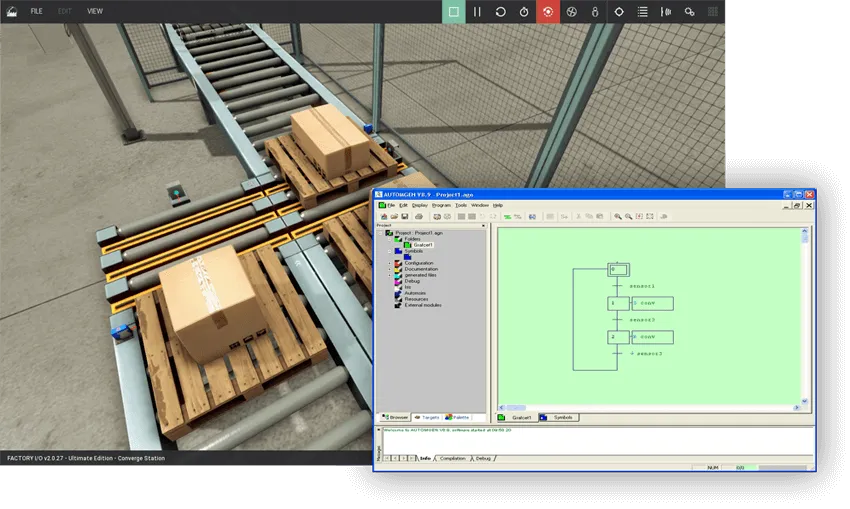The image size is (850, 509).
Task: Open the Help menu in Automgen
Action: click(x=498, y=205)
